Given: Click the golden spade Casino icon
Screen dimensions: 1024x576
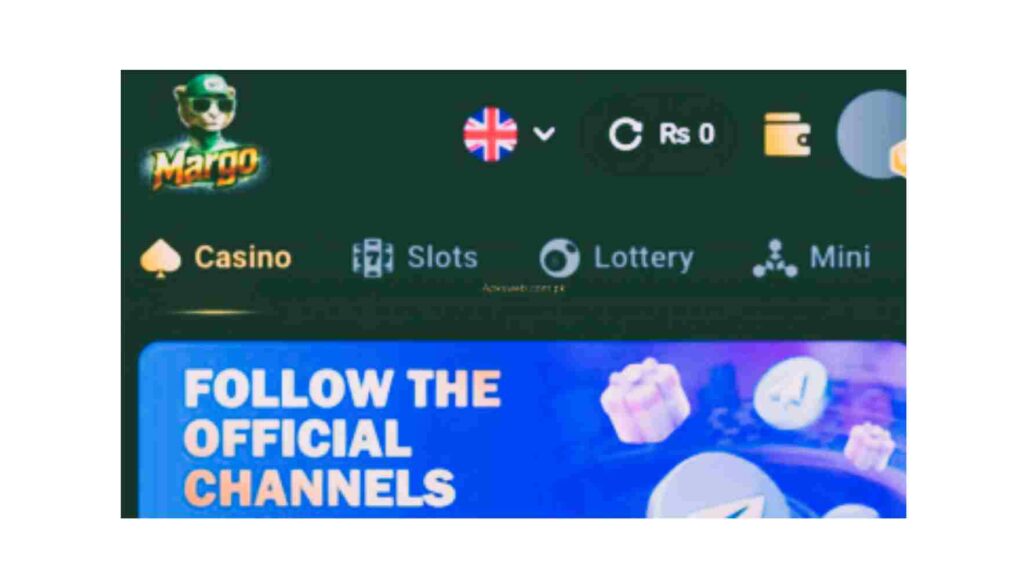Looking at the screenshot, I should click(x=161, y=259).
